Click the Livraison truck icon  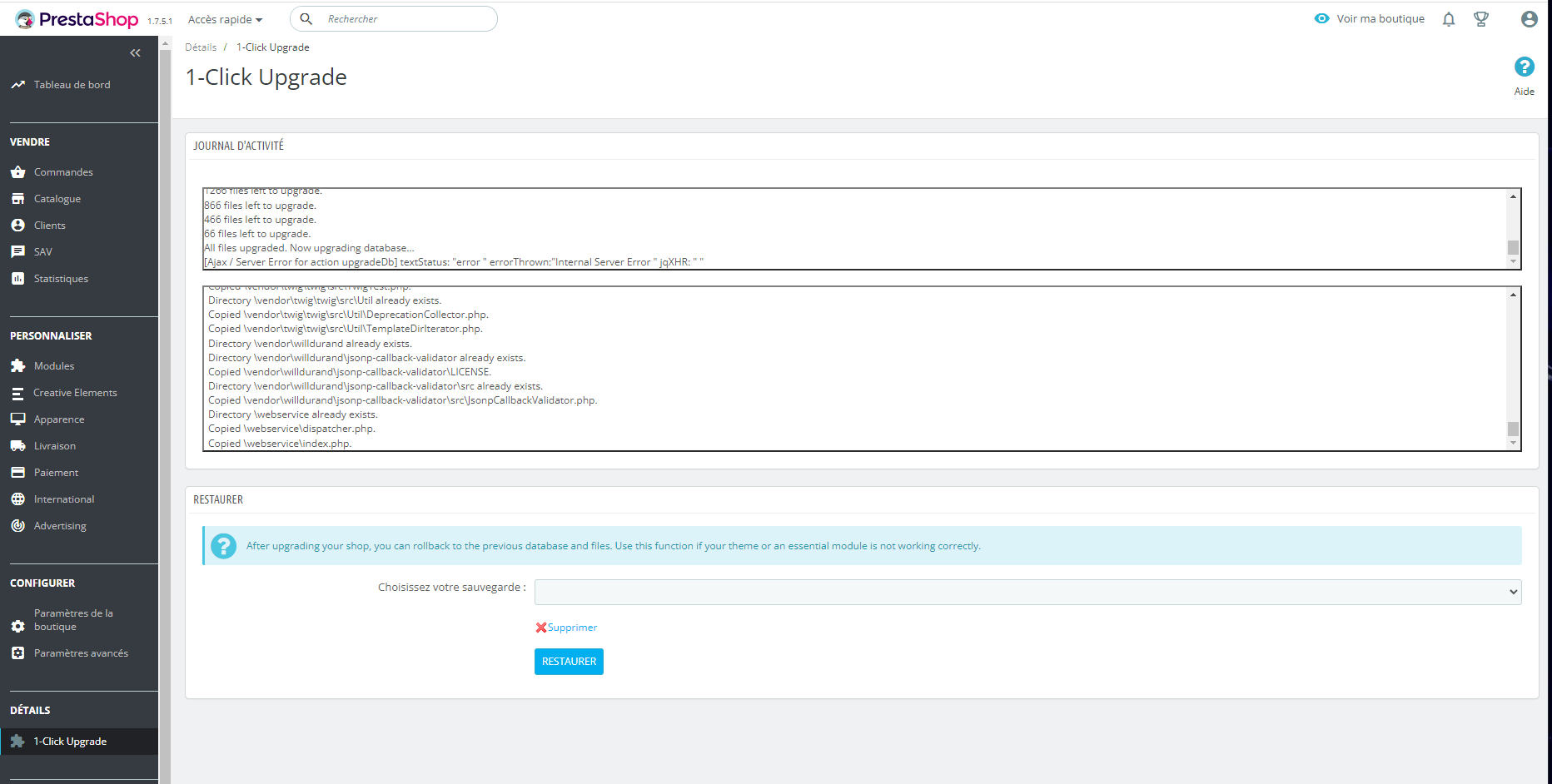point(17,446)
